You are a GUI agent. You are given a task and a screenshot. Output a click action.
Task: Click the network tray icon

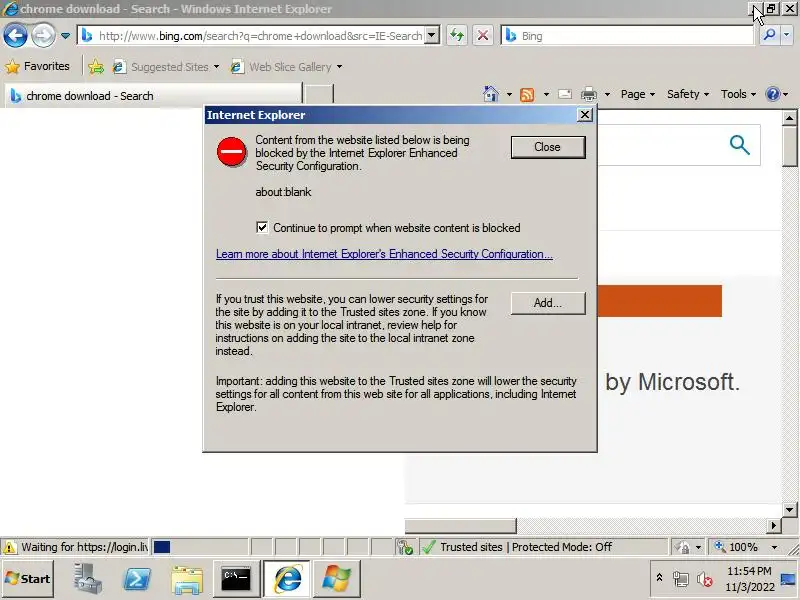(x=680, y=579)
